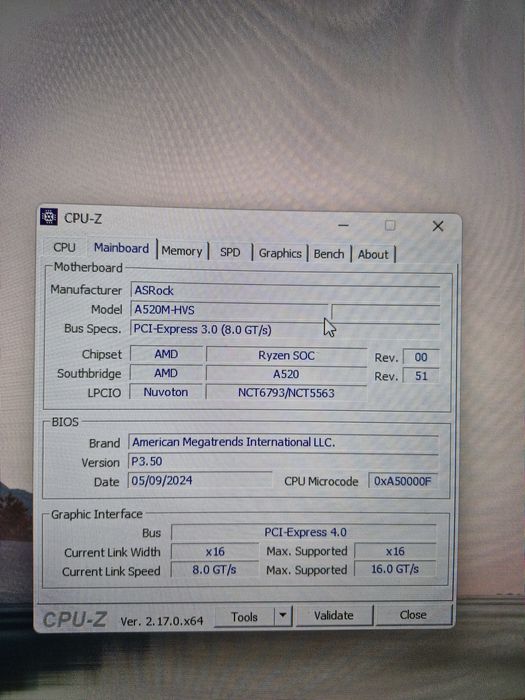Click the BIOS Date 05/09/2024 field
The image size is (525, 700).
point(200,480)
